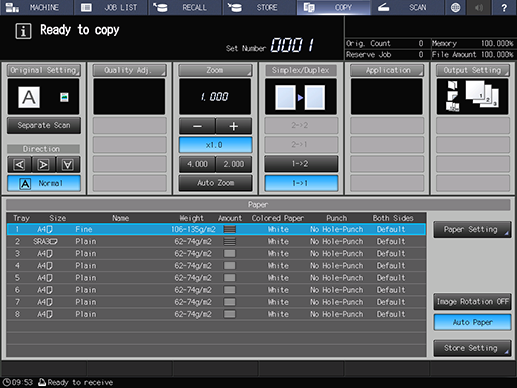Click the tray 2 paper amount indicator

coord(230,241)
